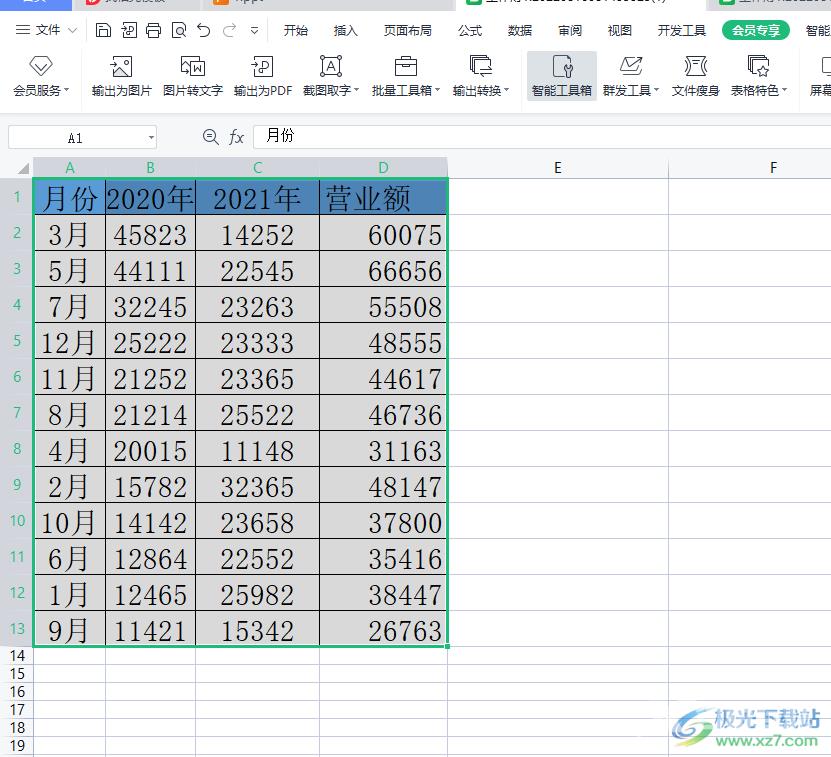831x757 pixels.
Task: Click cell with value 35416
Action: pos(384,557)
